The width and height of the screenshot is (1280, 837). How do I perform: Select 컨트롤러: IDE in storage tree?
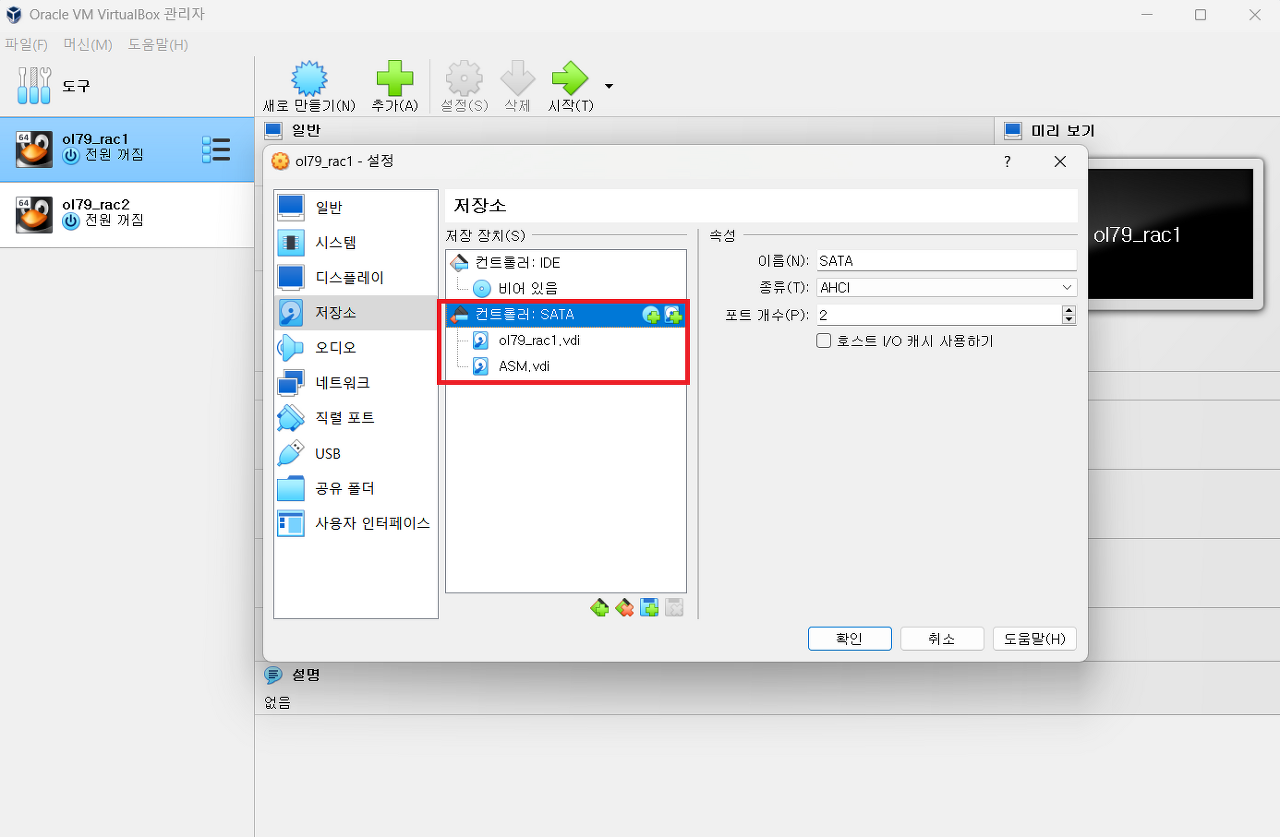566,263
